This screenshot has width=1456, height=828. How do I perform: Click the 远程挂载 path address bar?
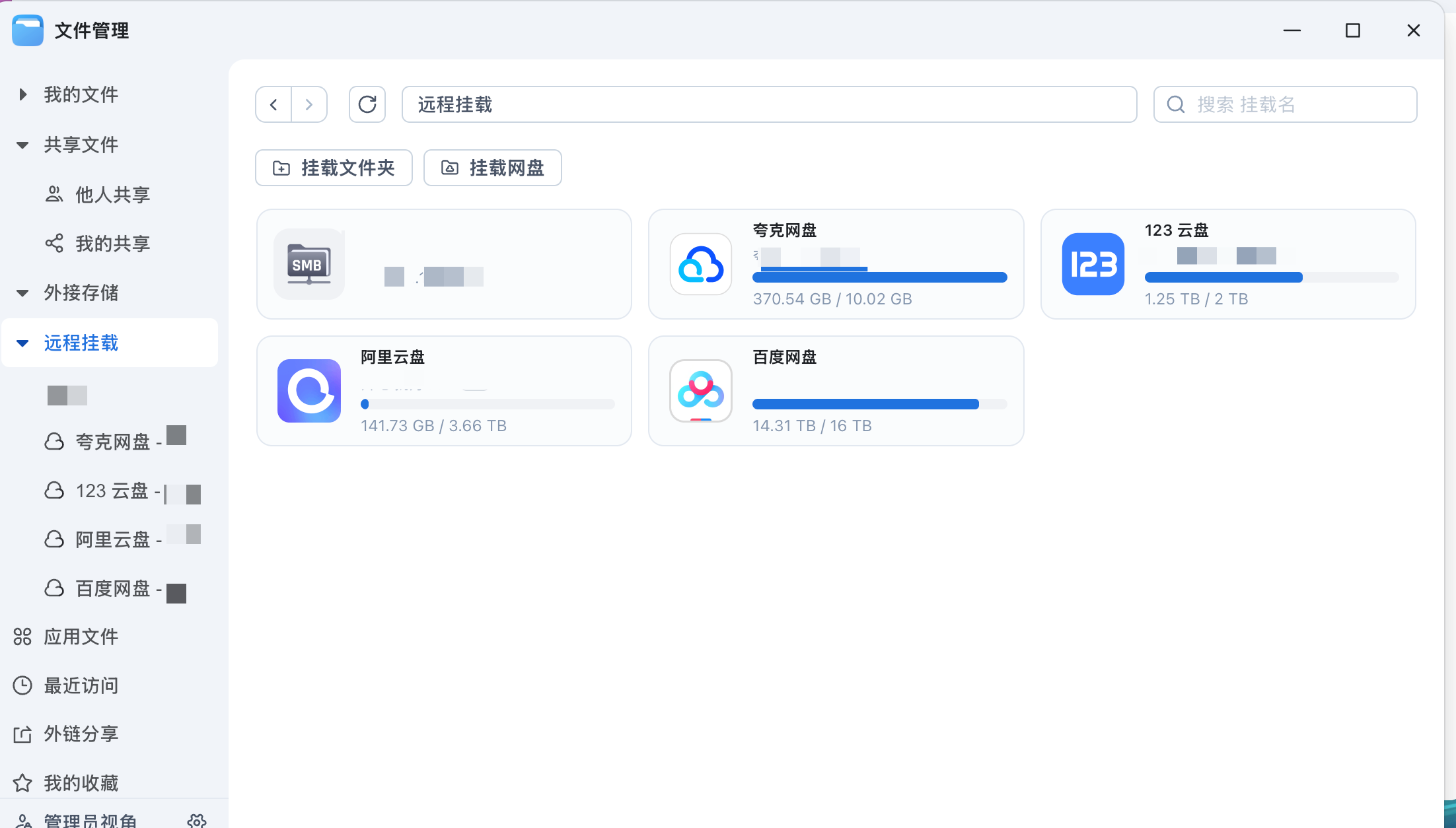point(770,104)
